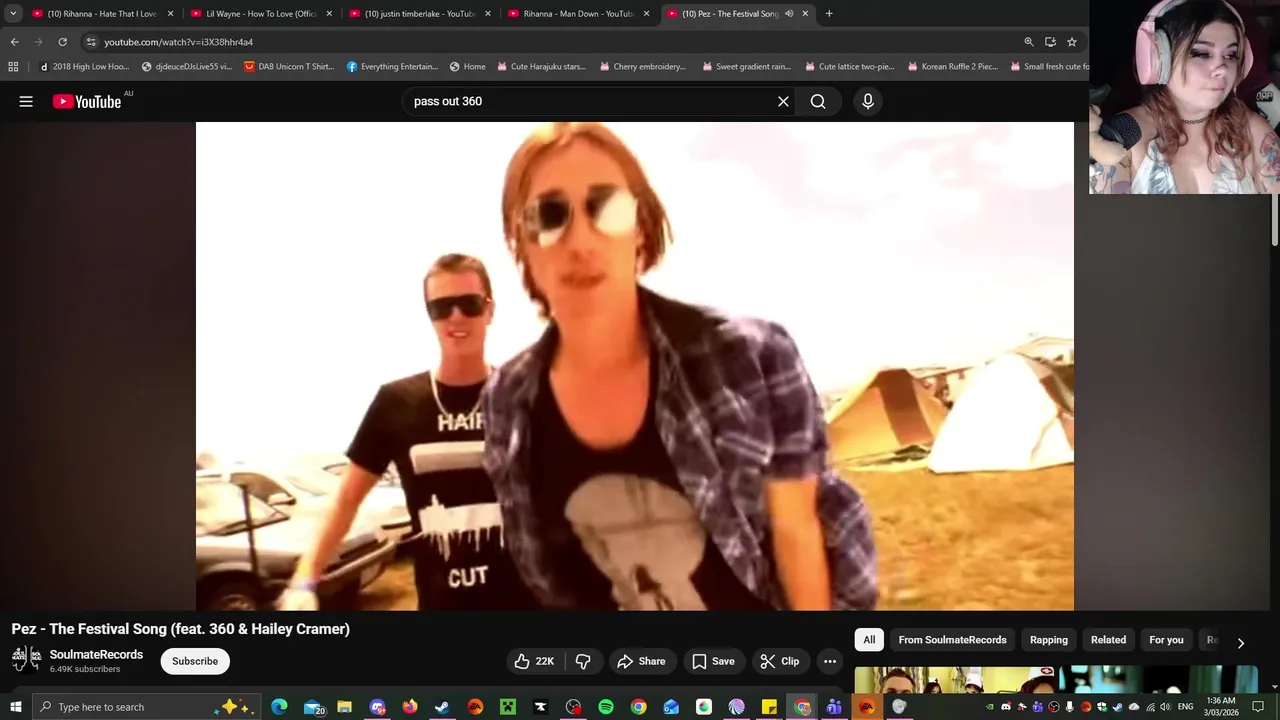Viewport: 1280px width, 720px height.
Task: Open the DAB Unicorn T Shirt bookmark
Action: coord(289,67)
